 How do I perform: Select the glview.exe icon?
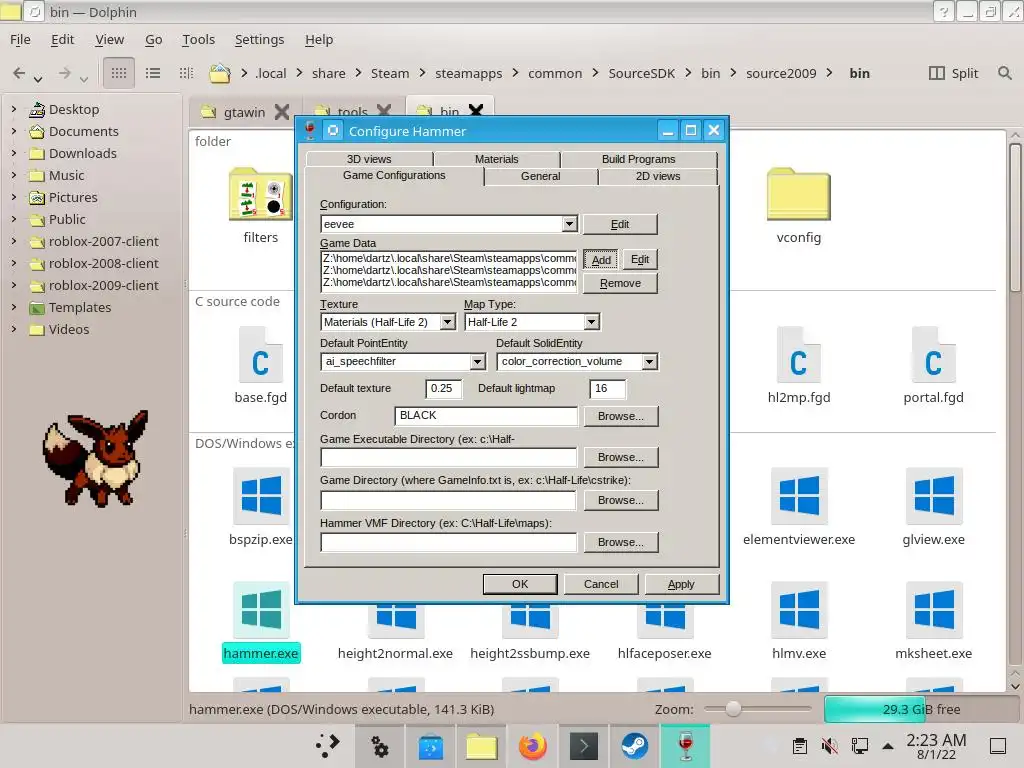[x=933, y=496]
